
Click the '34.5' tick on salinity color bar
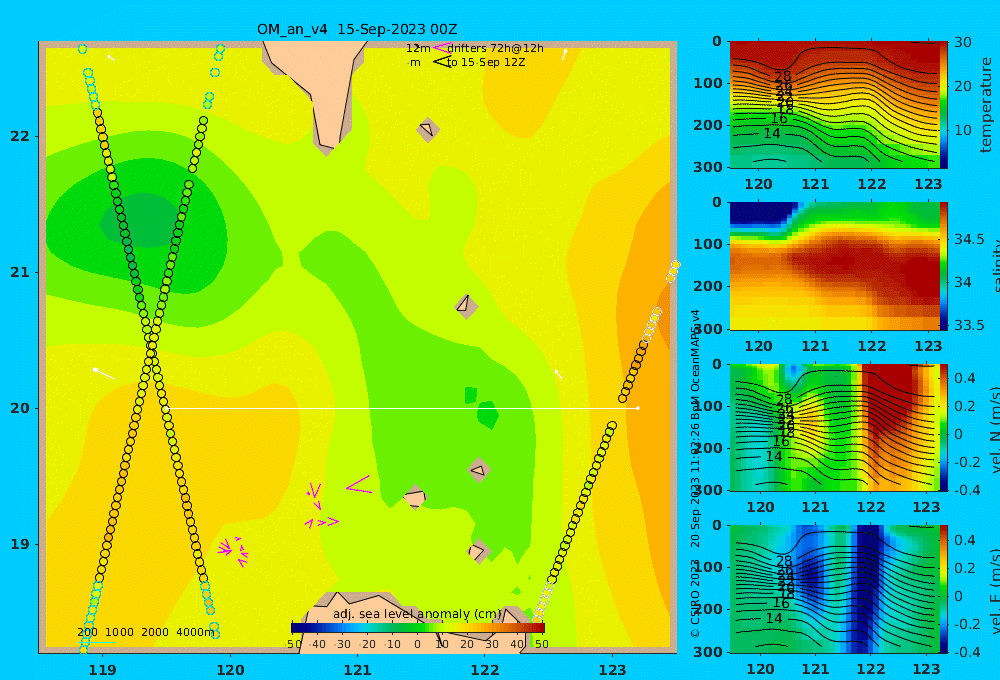point(969,239)
